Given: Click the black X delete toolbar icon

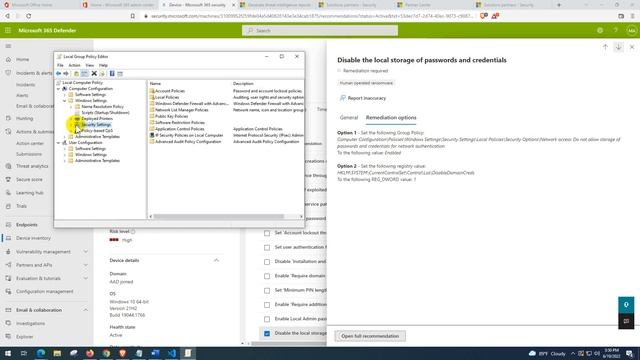Looking at the screenshot, I should pyautogui.click(x=94, y=73).
